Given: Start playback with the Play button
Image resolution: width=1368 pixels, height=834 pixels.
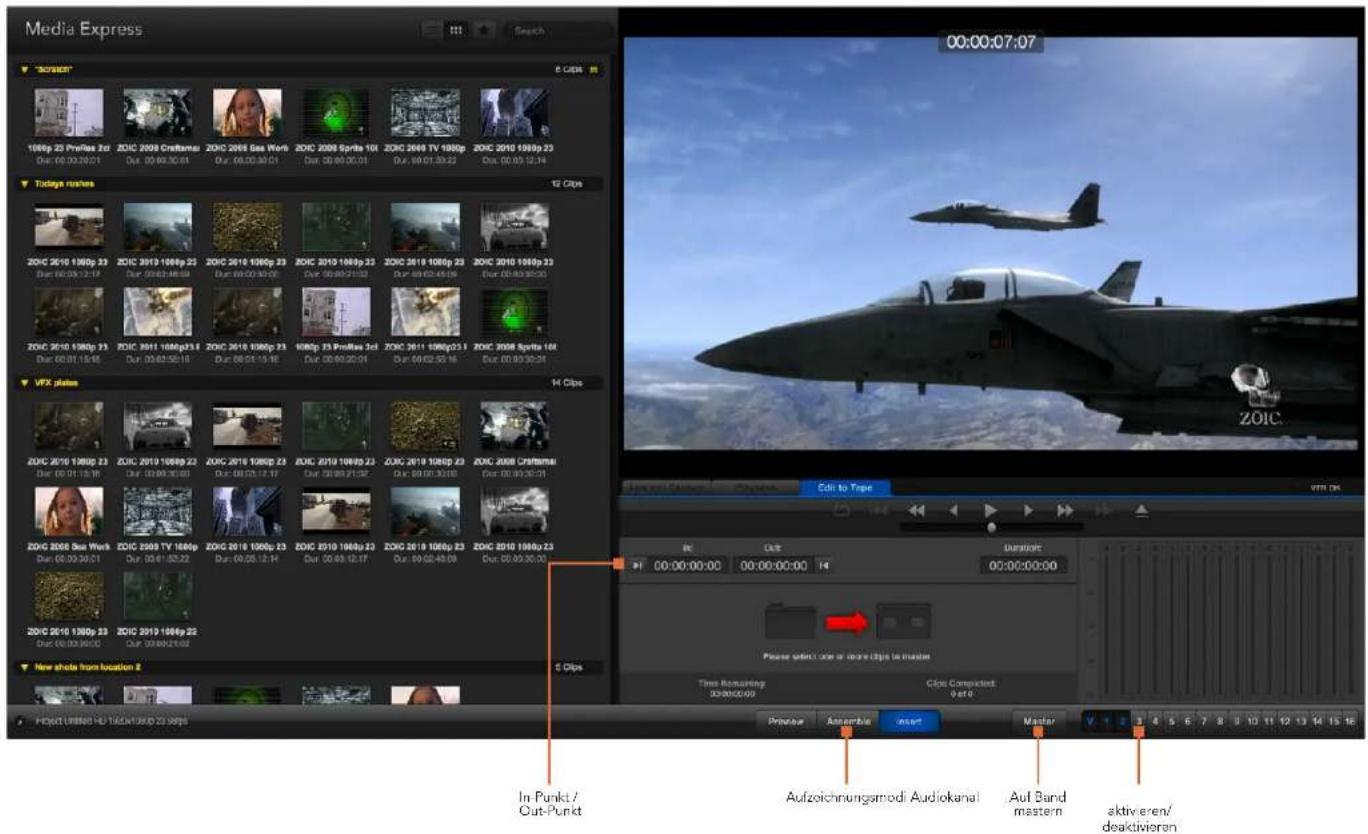Looking at the screenshot, I should pyautogui.click(x=991, y=510).
